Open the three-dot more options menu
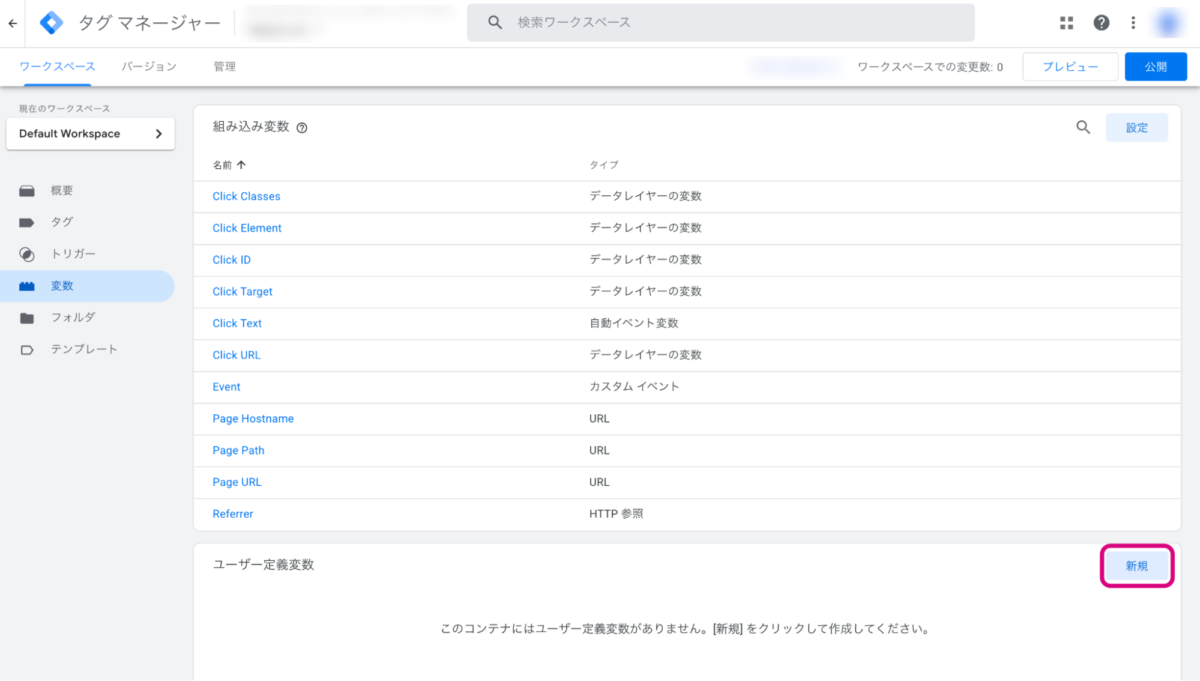Image resolution: width=1200 pixels, height=681 pixels. 1133,23
